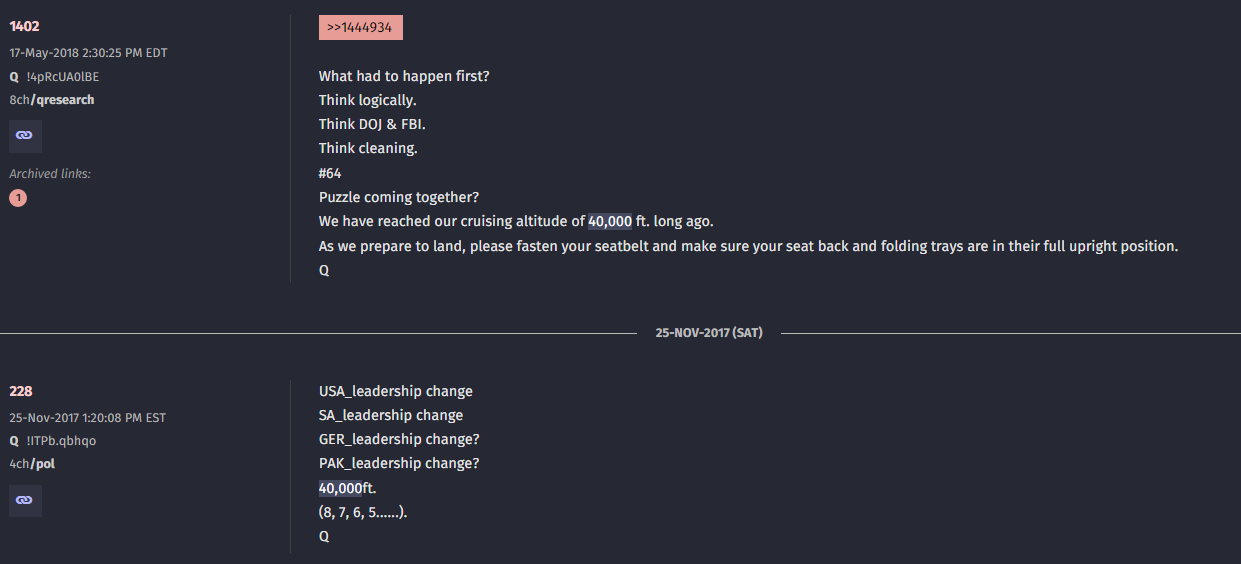
Task: Click tripcode !4pRcUA0lBE
Action: 62,76
